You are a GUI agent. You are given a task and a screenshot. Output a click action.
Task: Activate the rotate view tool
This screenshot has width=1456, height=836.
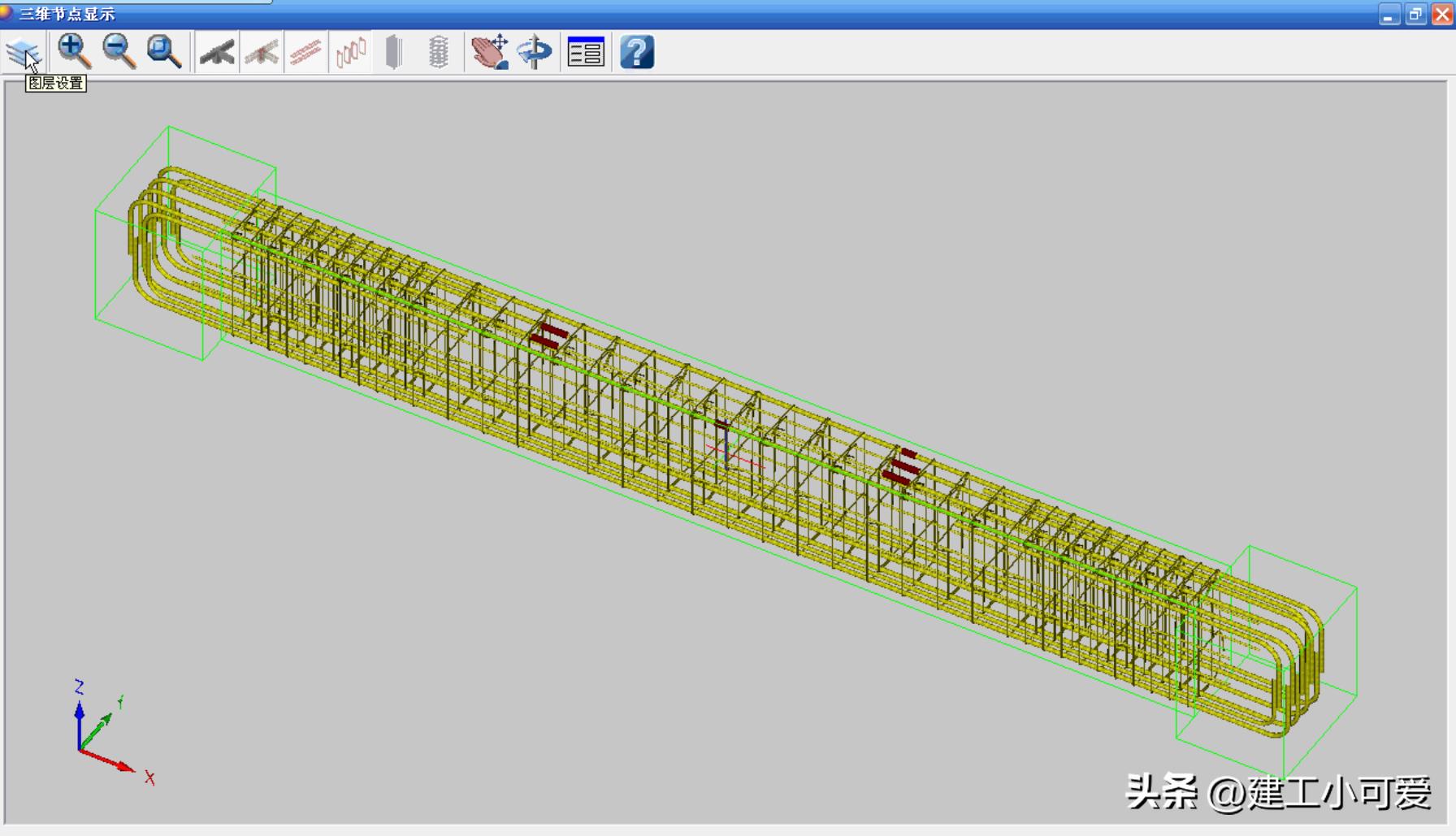[535, 53]
